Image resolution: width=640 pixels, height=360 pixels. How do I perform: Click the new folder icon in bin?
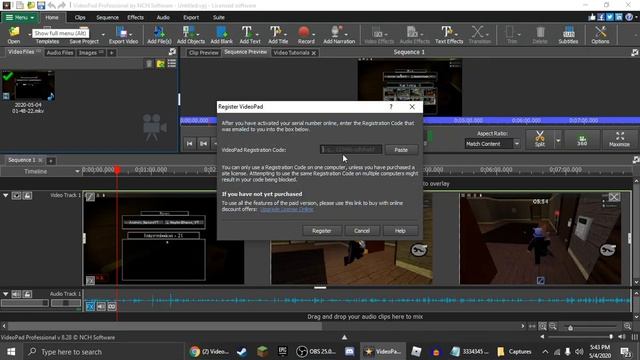click(x=160, y=64)
